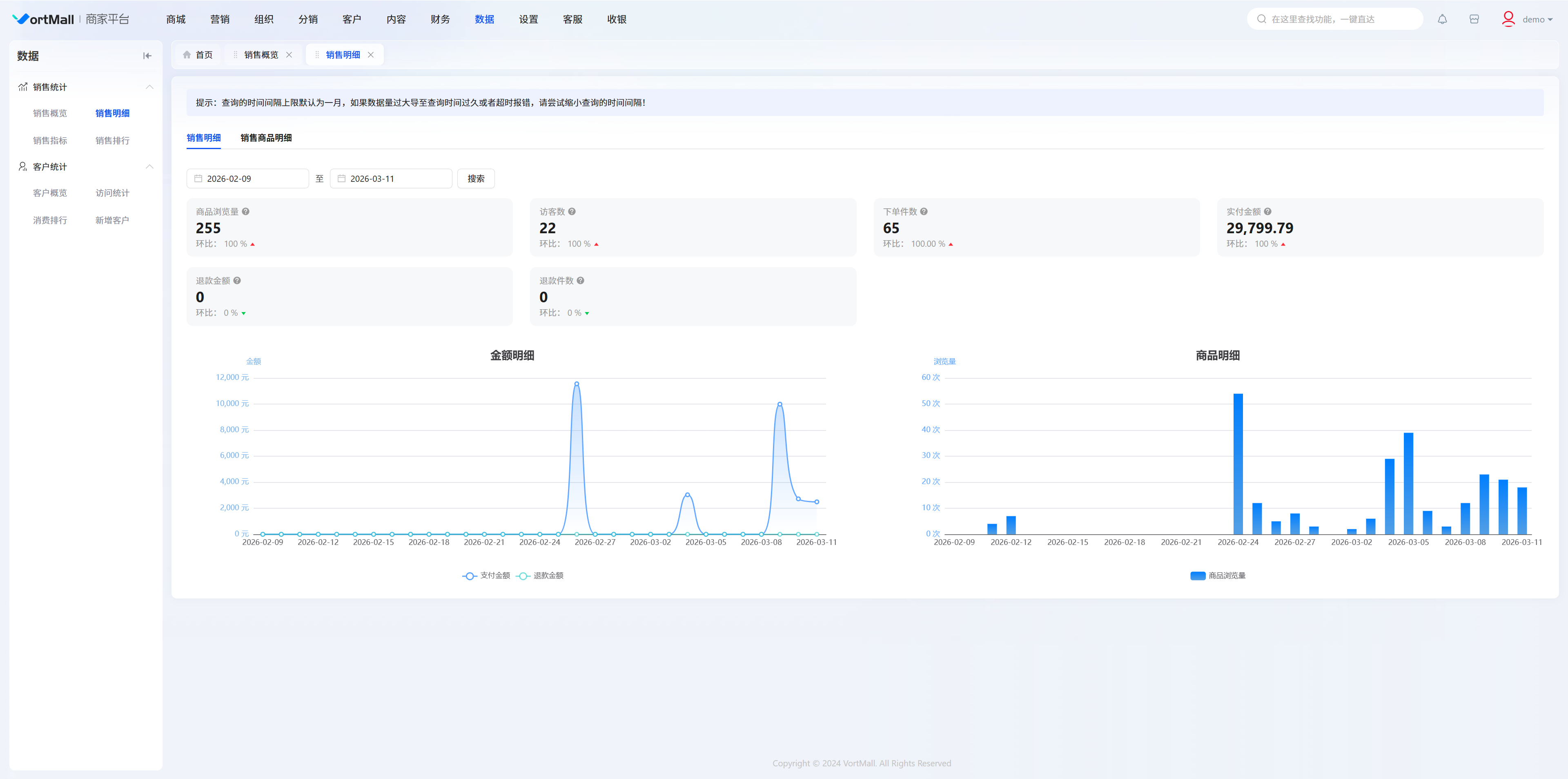Click the 搜索 button
The width and height of the screenshot is (1568, 779).
475,179
